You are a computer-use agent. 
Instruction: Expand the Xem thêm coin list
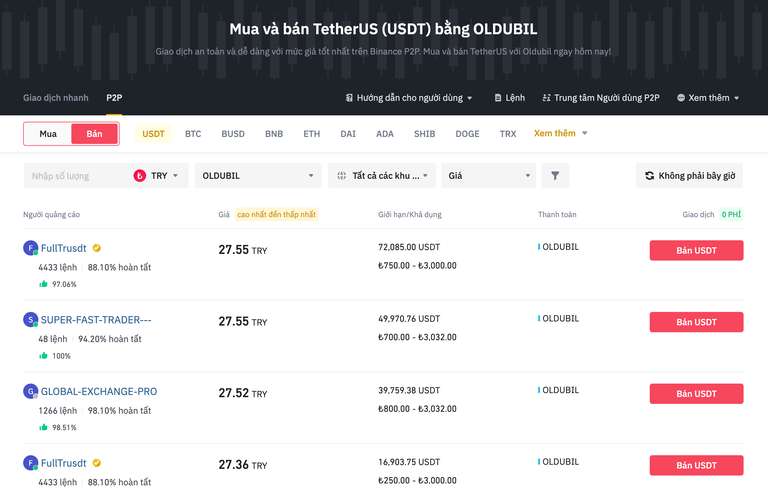coord(560,134)
